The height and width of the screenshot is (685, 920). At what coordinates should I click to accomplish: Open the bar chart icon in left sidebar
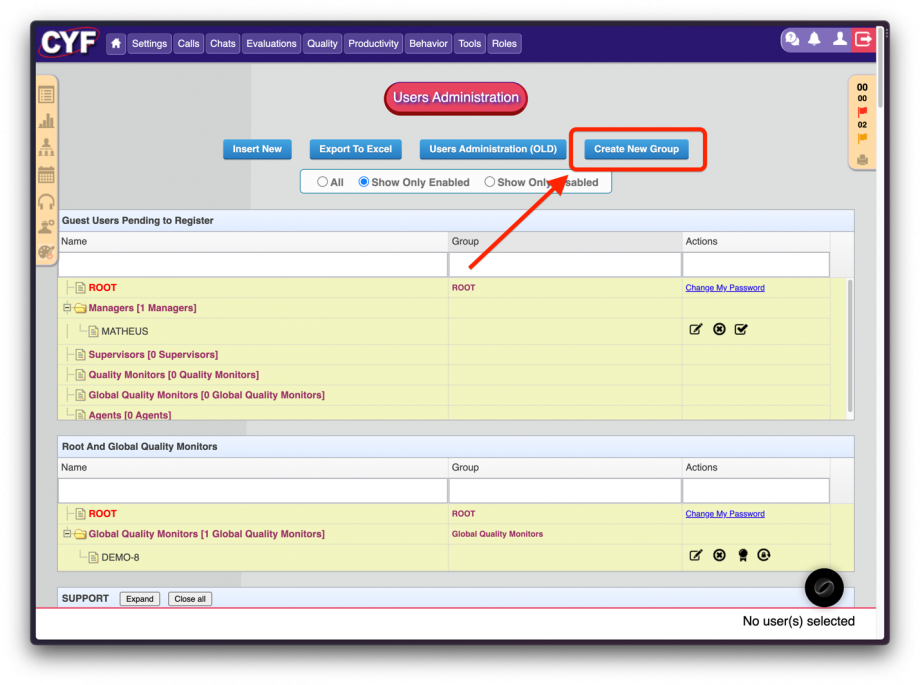pyautogui.click(x=46, y=121)
